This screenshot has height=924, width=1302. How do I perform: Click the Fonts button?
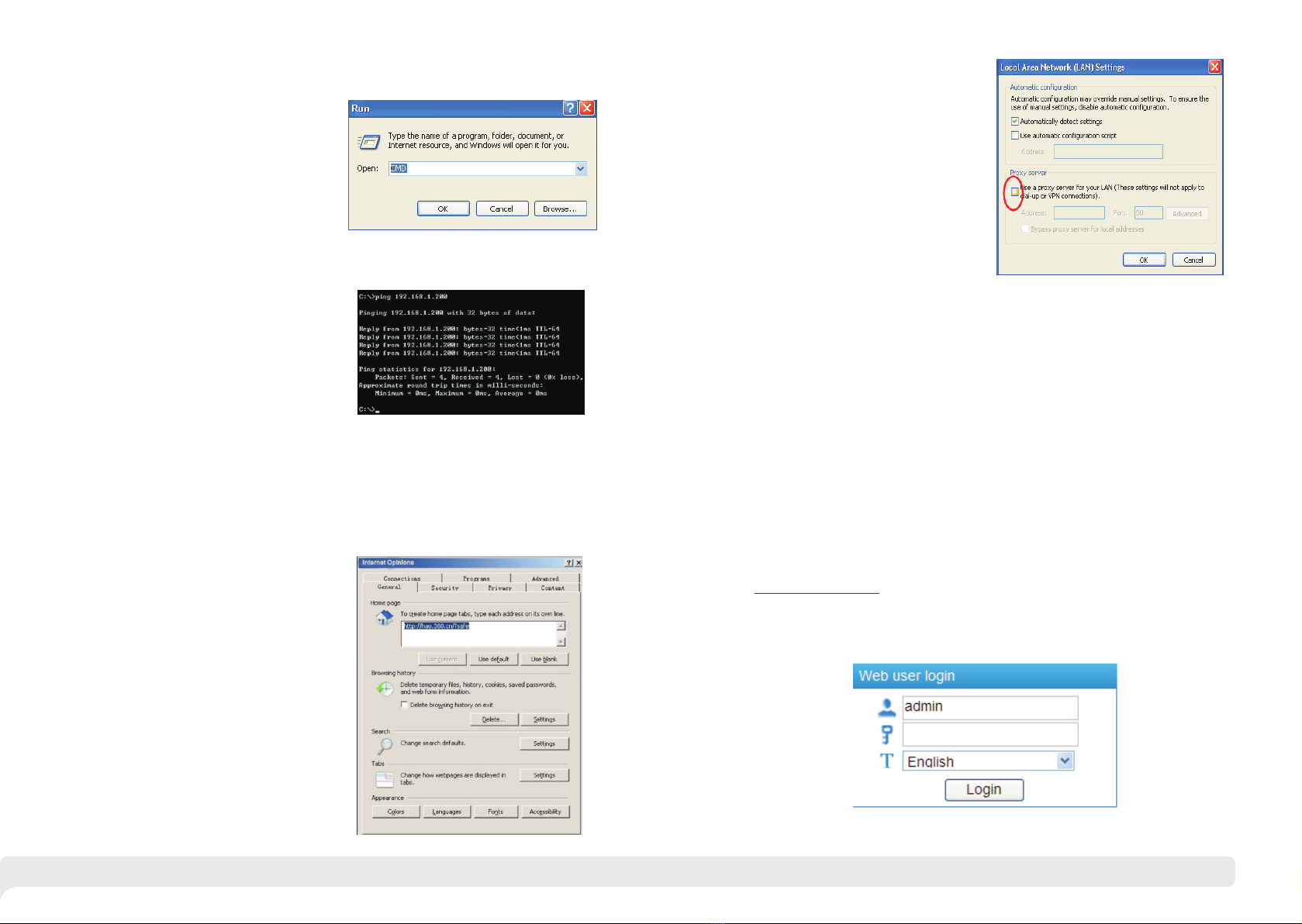(x=496, y=812)
